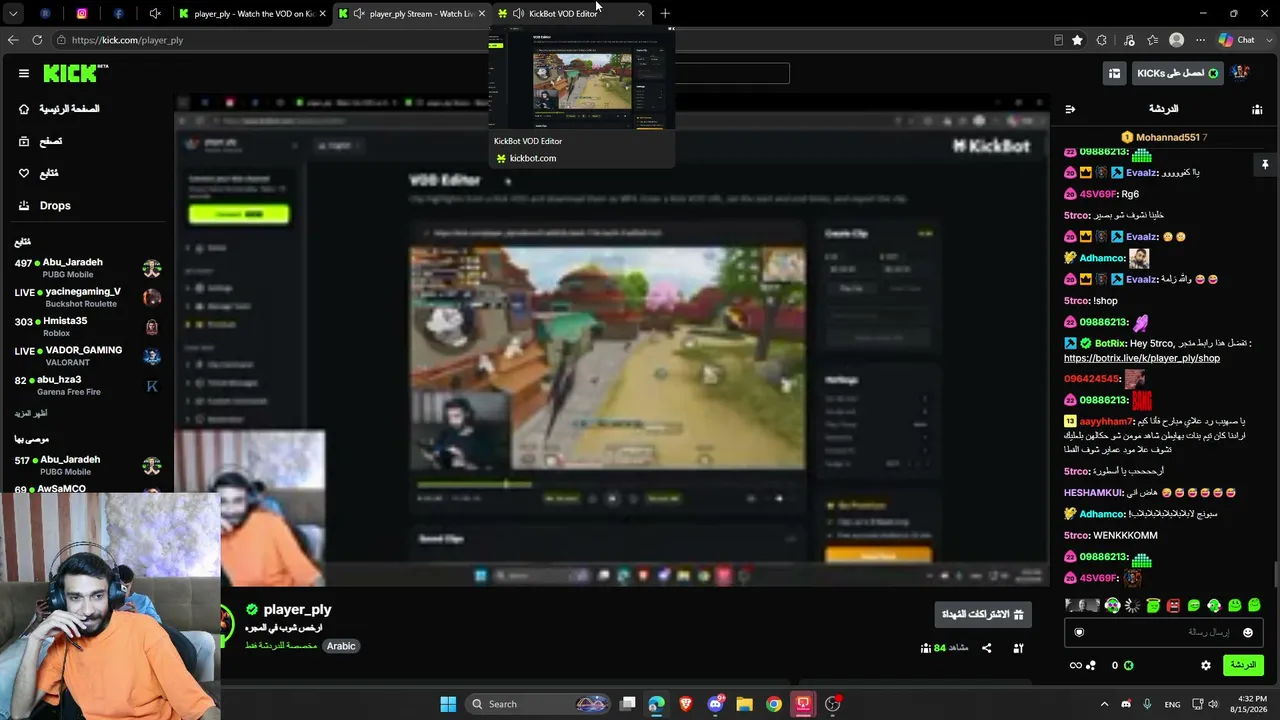
Task: Open the browser profile avatar menu
Action: (1176, 40)
